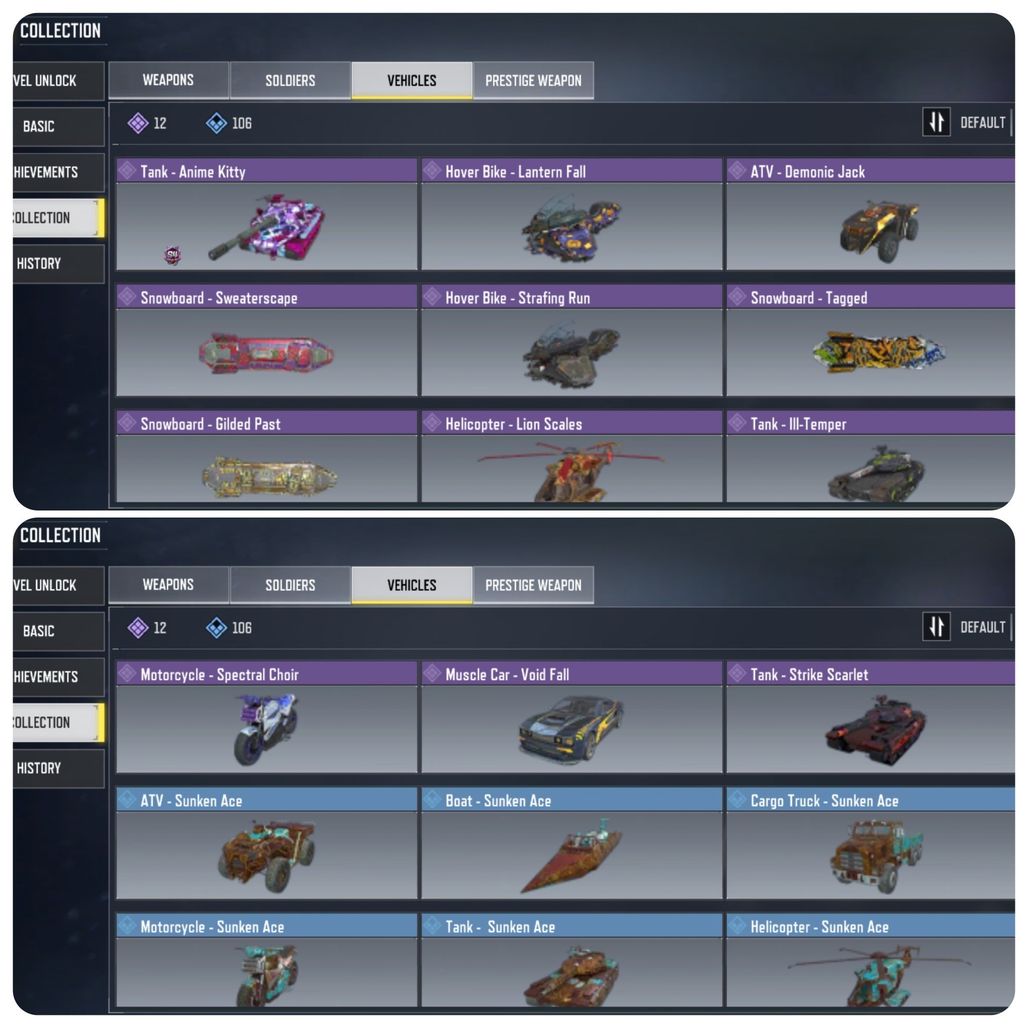This screenshot has height=1028, width=1028.
Task: Click the blue rare diamond icon showing 106
Action: pos(216,123)
